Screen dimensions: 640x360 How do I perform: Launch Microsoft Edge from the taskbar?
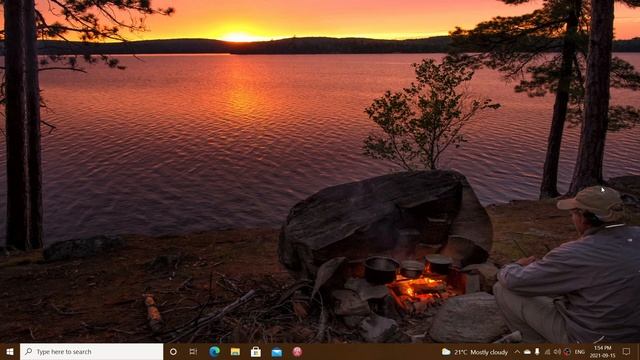click(214, 351)
